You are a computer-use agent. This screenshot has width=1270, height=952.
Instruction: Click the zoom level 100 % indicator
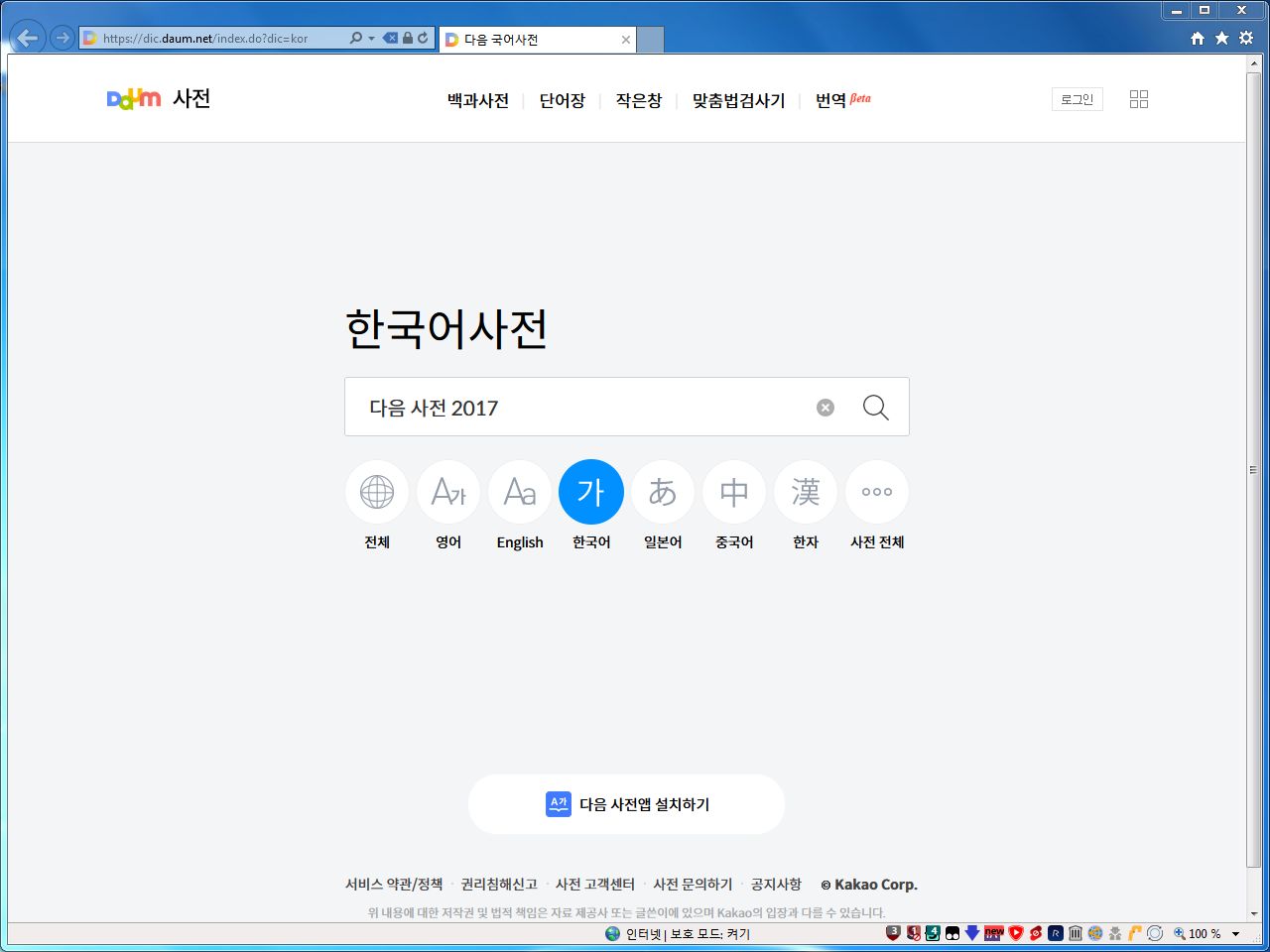[x=1198, y=933]
